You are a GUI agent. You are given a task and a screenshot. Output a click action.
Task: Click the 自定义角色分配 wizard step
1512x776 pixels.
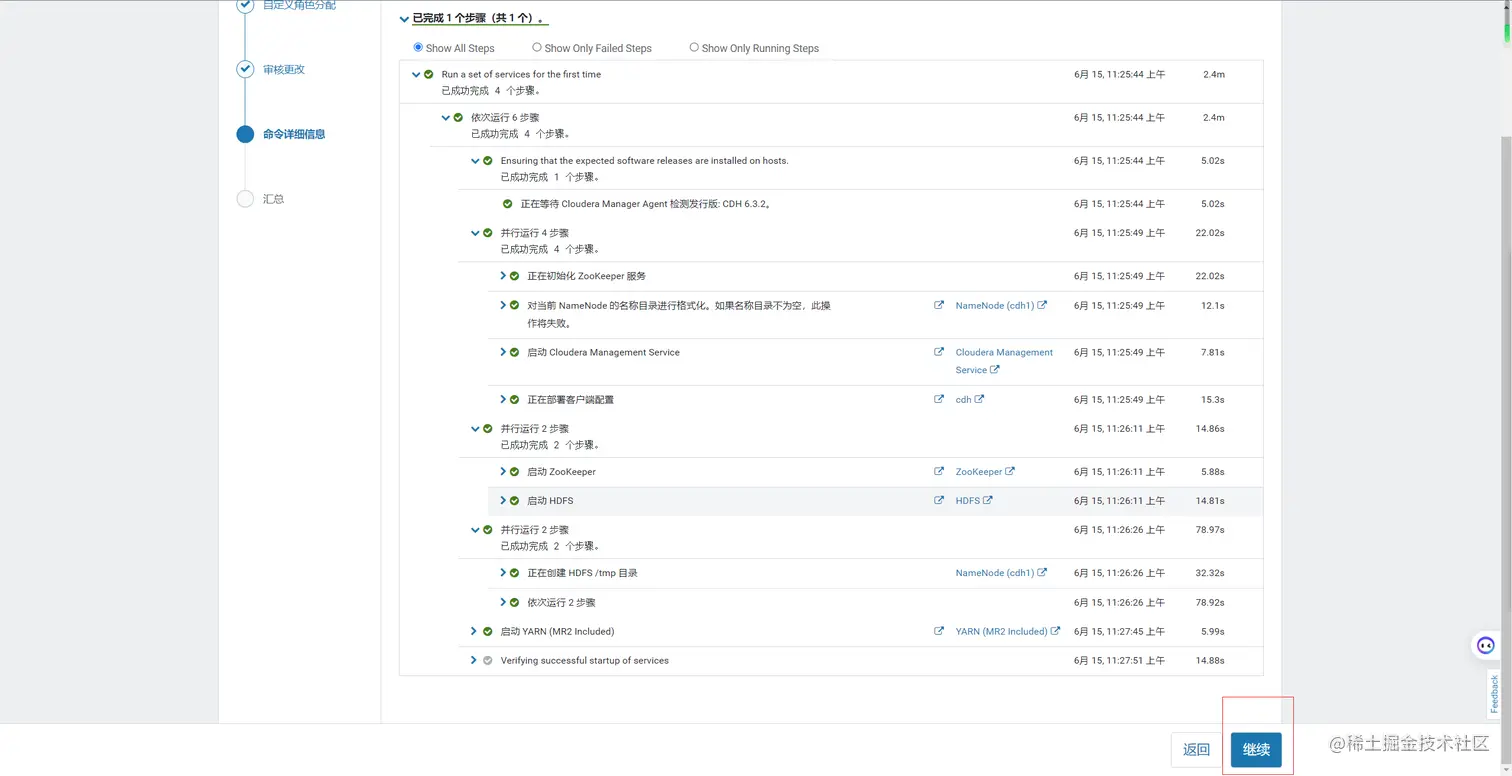(x=299, y=5)
